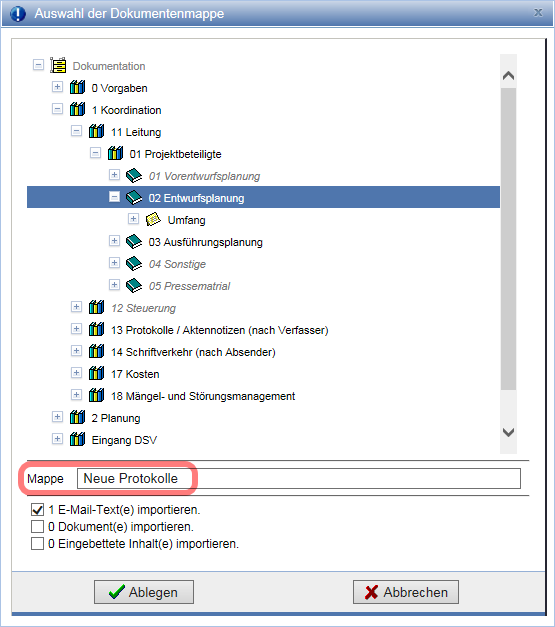Click the bookshelf icon next to 17 Kosten
555x627 pixels.
pyautogui.click(x=96, y=373)
